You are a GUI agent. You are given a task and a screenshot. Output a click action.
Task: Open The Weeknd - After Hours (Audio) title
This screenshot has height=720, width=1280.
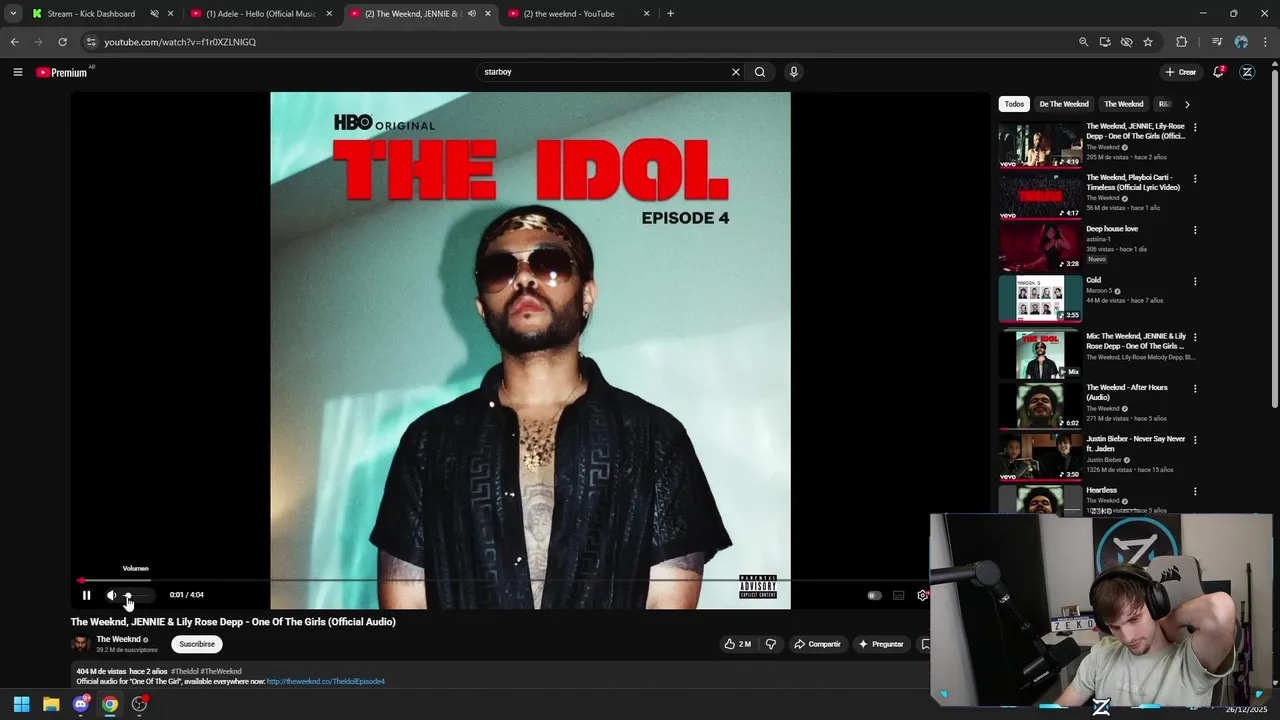point(1127,392)
